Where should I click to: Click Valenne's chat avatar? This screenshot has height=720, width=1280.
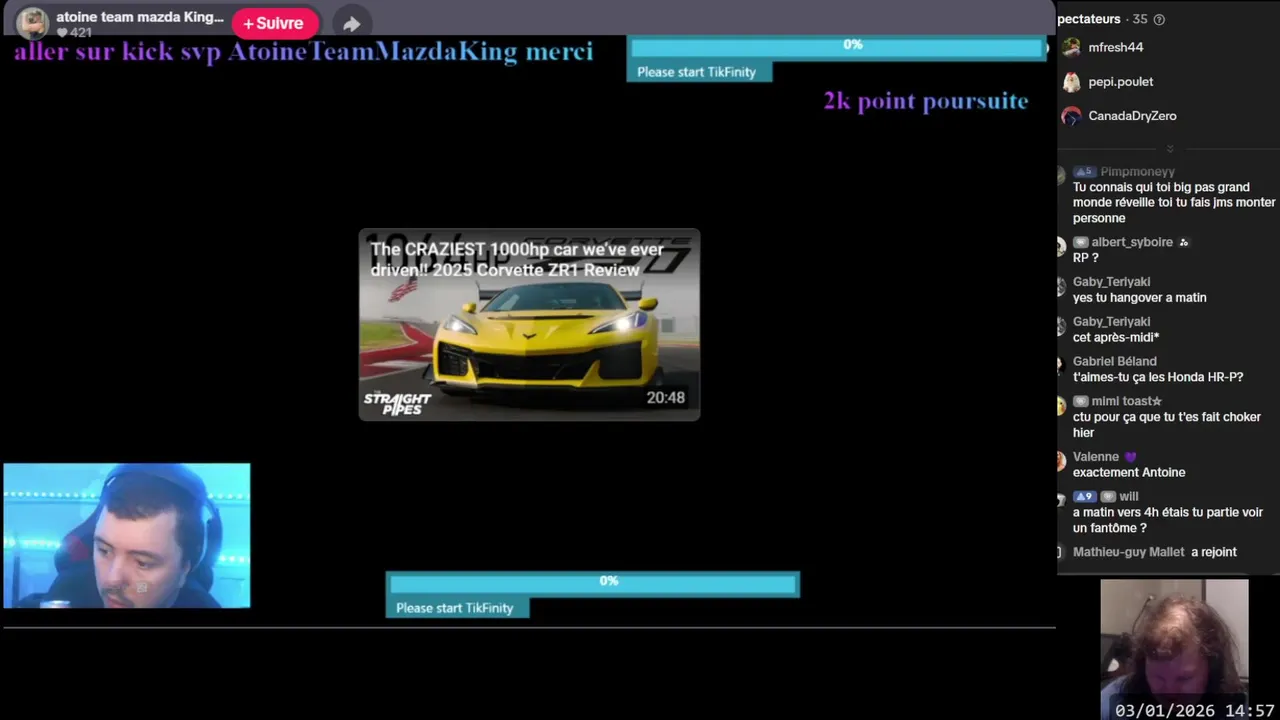click(x=1062, y=461)
